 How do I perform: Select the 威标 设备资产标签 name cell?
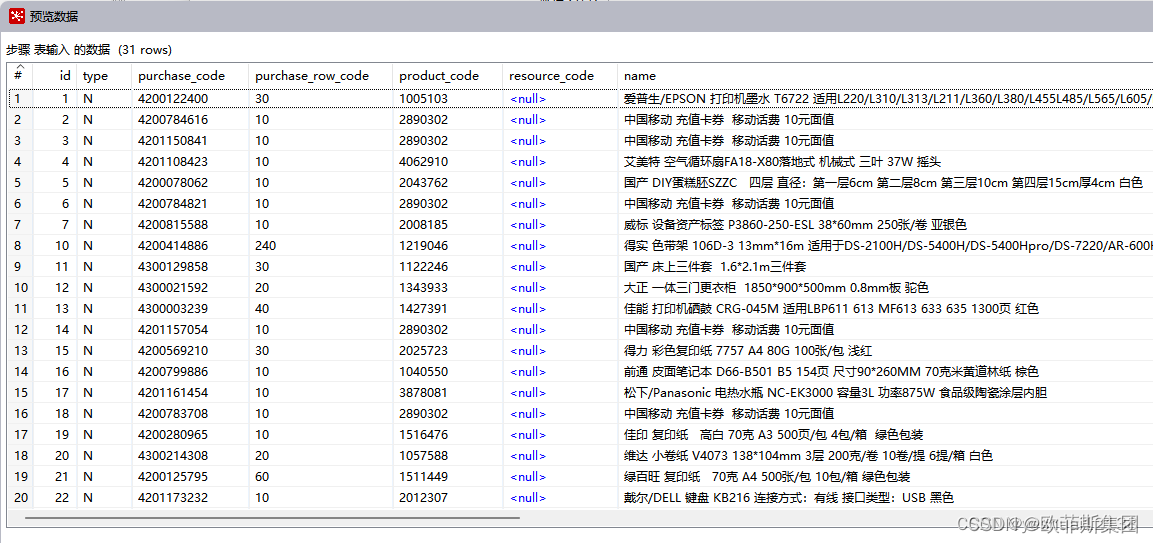coord(885,224)
